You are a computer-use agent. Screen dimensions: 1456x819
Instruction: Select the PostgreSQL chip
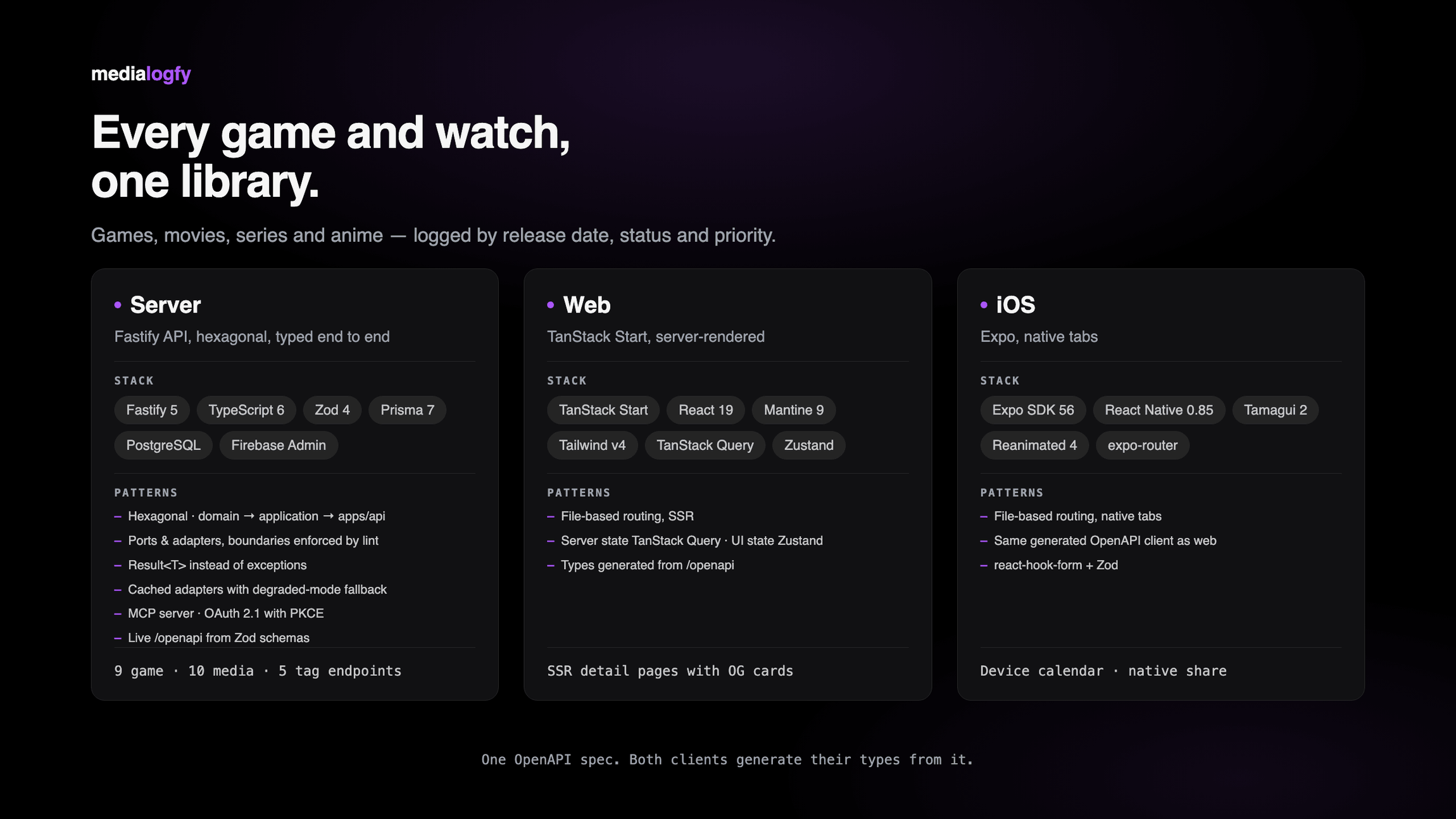pyautogui.click(x=163, y=446)
